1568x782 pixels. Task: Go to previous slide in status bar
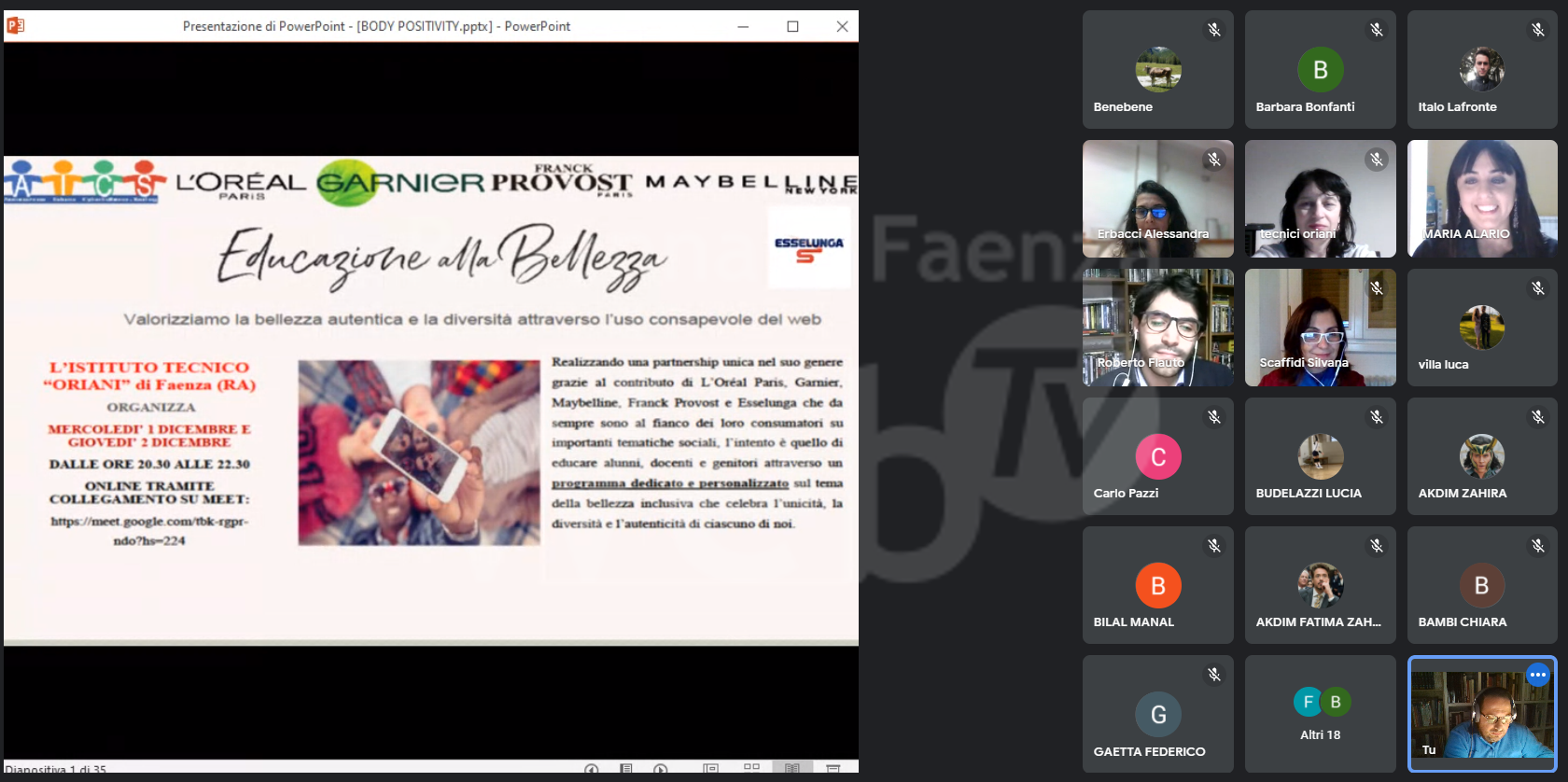click(x=591, y=769)
